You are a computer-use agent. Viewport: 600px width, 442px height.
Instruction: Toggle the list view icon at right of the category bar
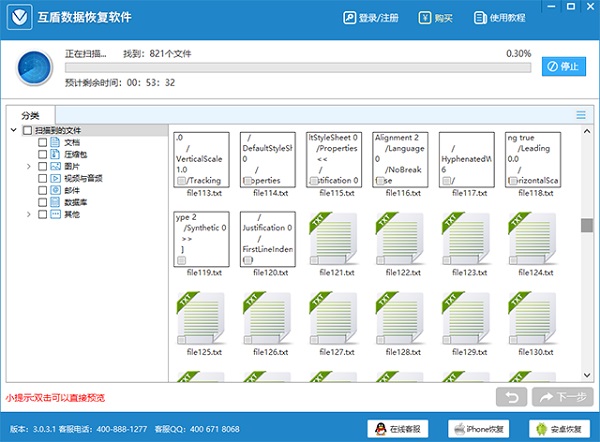coord(581,115)
